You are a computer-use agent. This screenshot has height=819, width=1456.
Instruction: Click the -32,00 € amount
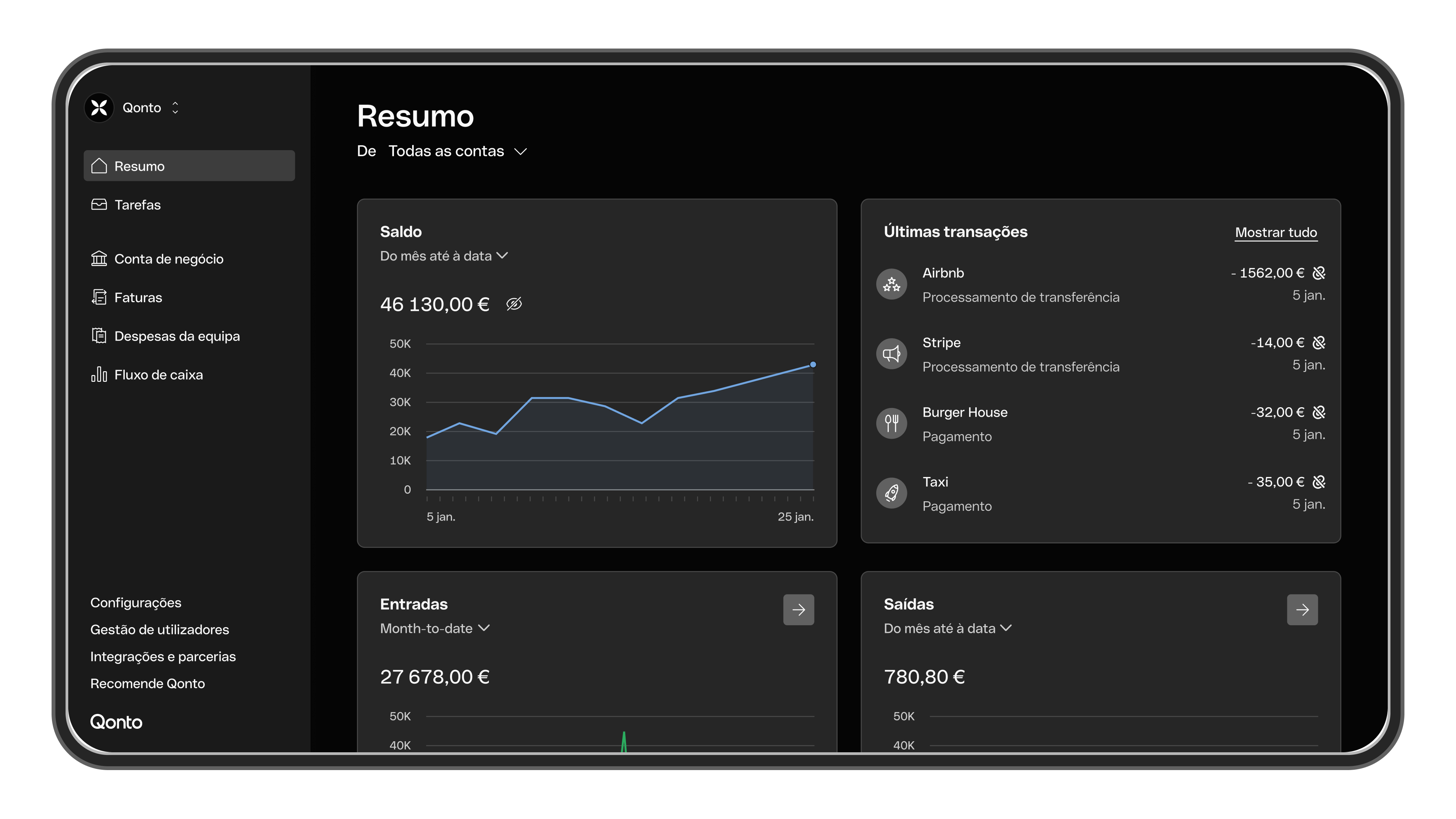(x=1277, y=412)
